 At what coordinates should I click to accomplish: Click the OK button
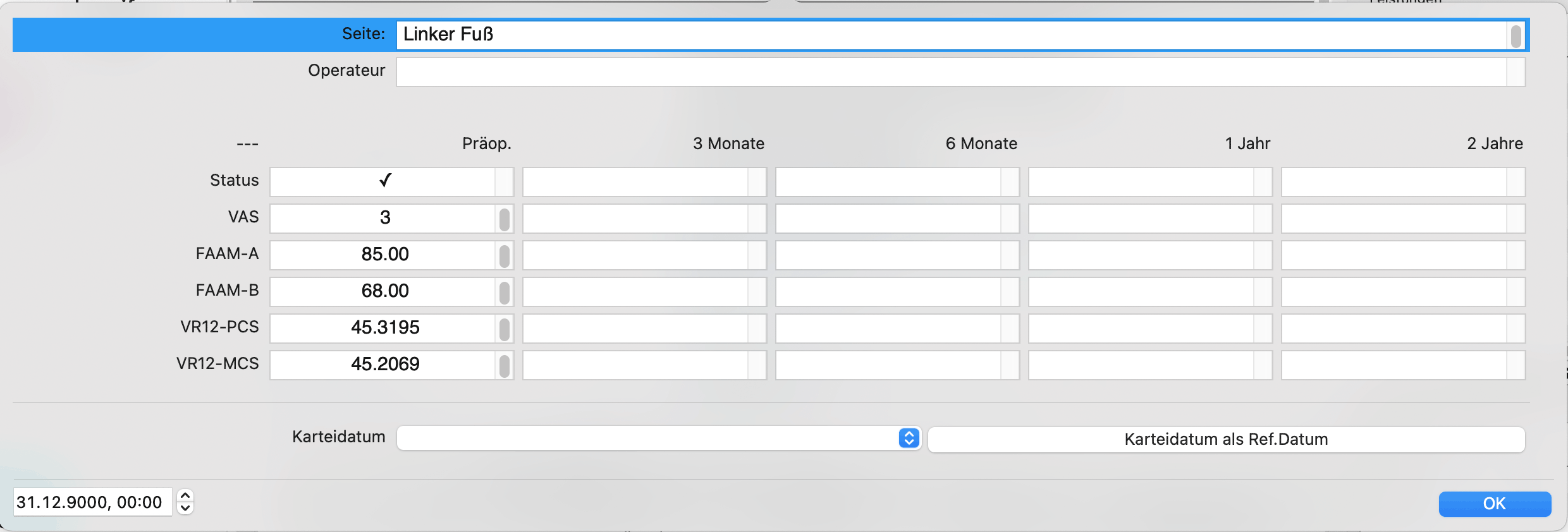point(1495,504)
